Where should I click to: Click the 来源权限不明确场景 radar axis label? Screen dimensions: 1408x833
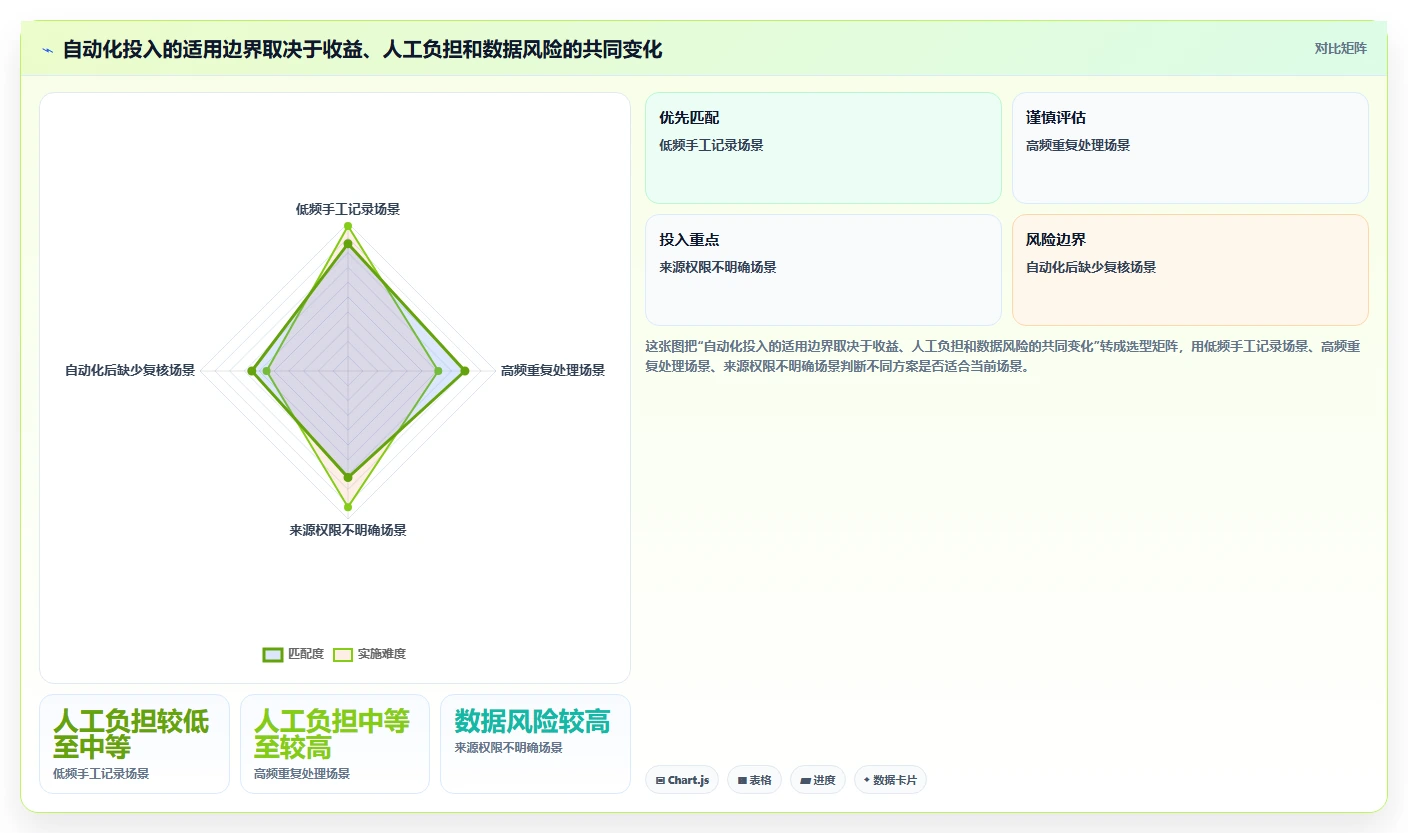coord(348,530)
